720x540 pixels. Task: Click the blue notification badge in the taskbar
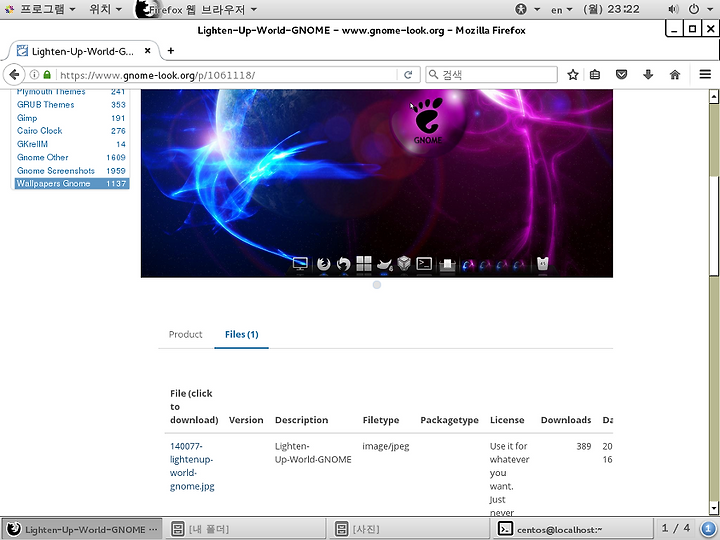[x=708, y=529]
